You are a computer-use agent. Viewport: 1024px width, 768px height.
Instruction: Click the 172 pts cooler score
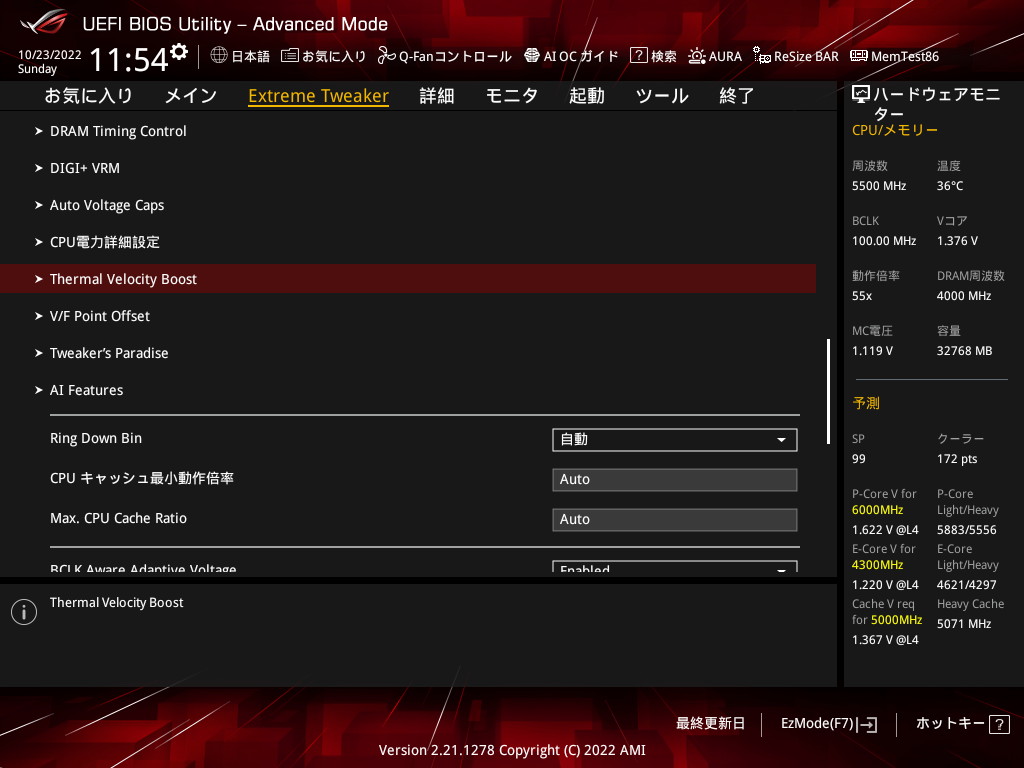point(957,459)
